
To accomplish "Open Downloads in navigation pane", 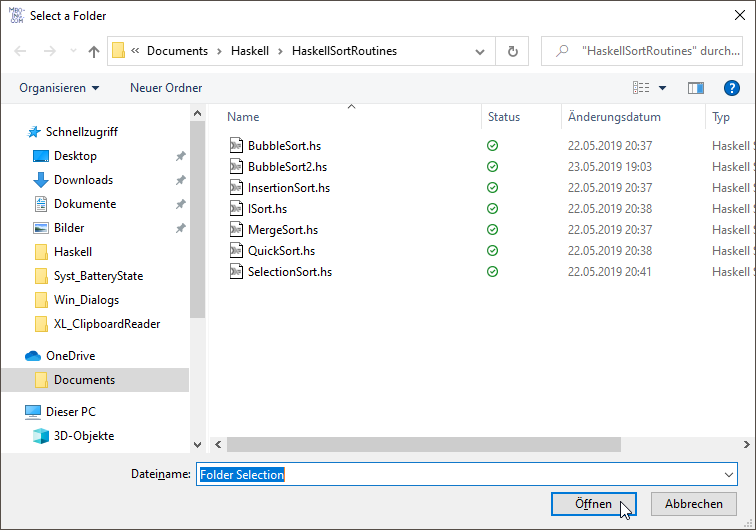I will pos(83,180).
